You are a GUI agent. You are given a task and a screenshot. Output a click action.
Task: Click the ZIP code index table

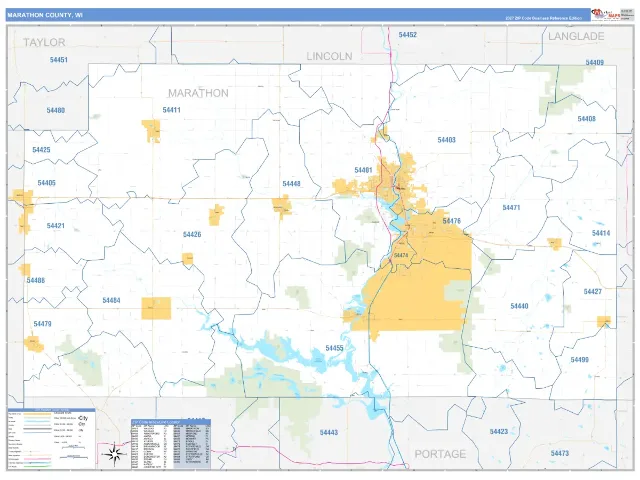(171, 444)
